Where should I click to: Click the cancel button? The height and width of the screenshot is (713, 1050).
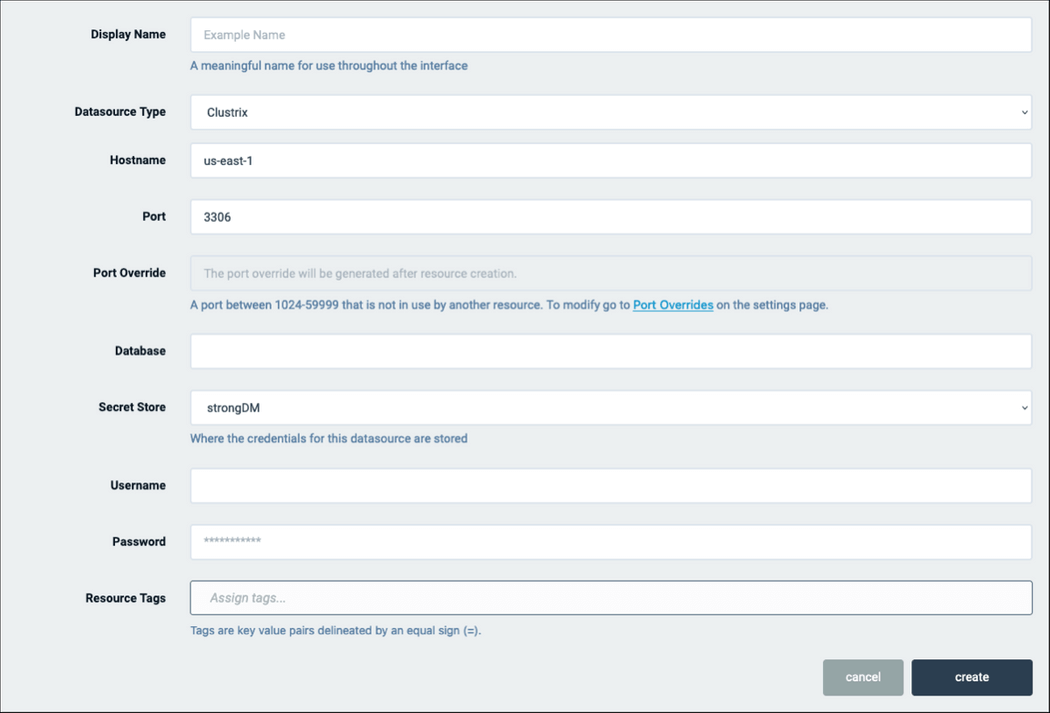click(x=862, y=677)
